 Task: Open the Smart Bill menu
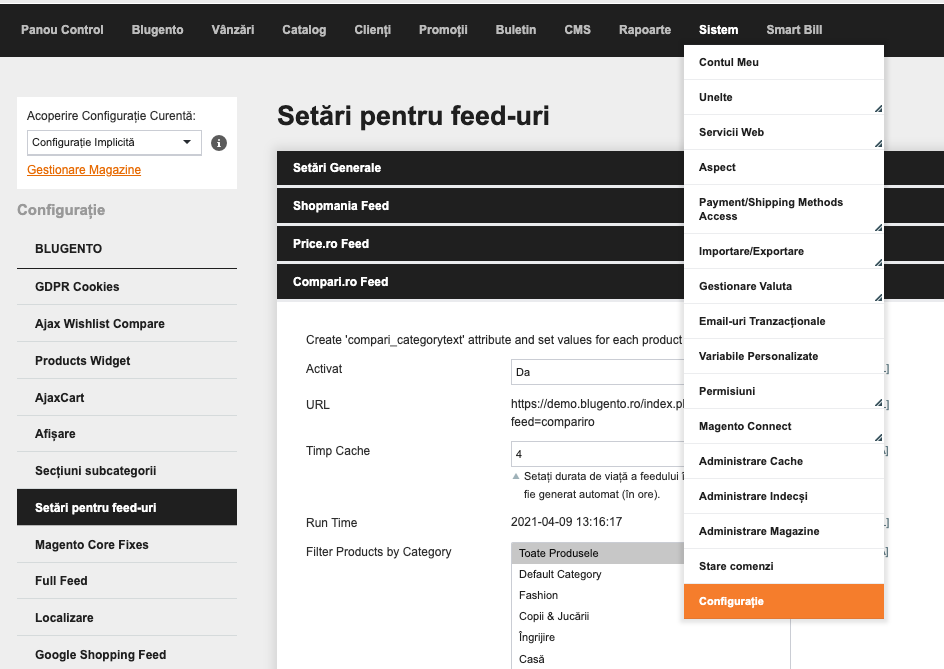click(794, 30)
